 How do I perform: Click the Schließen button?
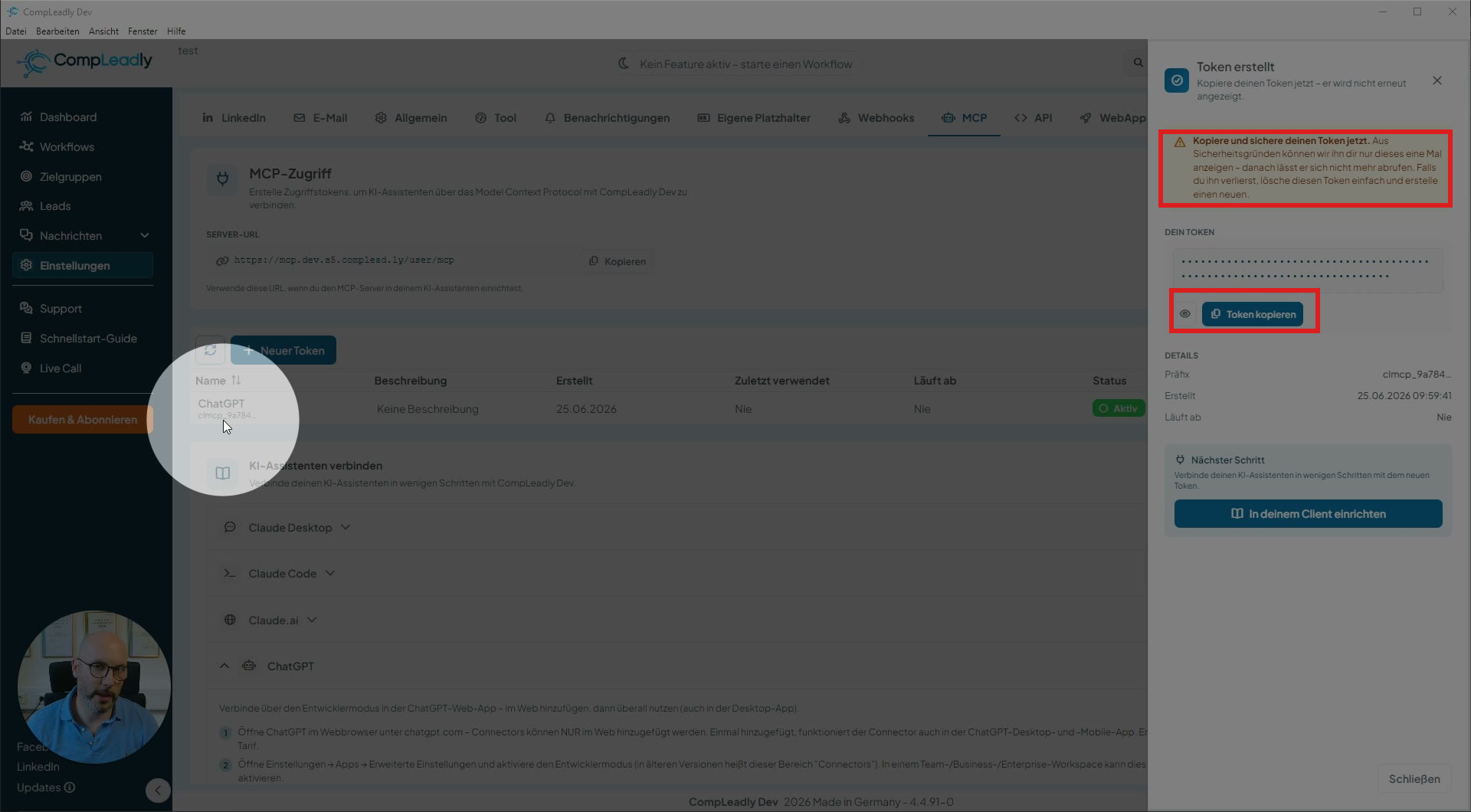coord(1414,779)
